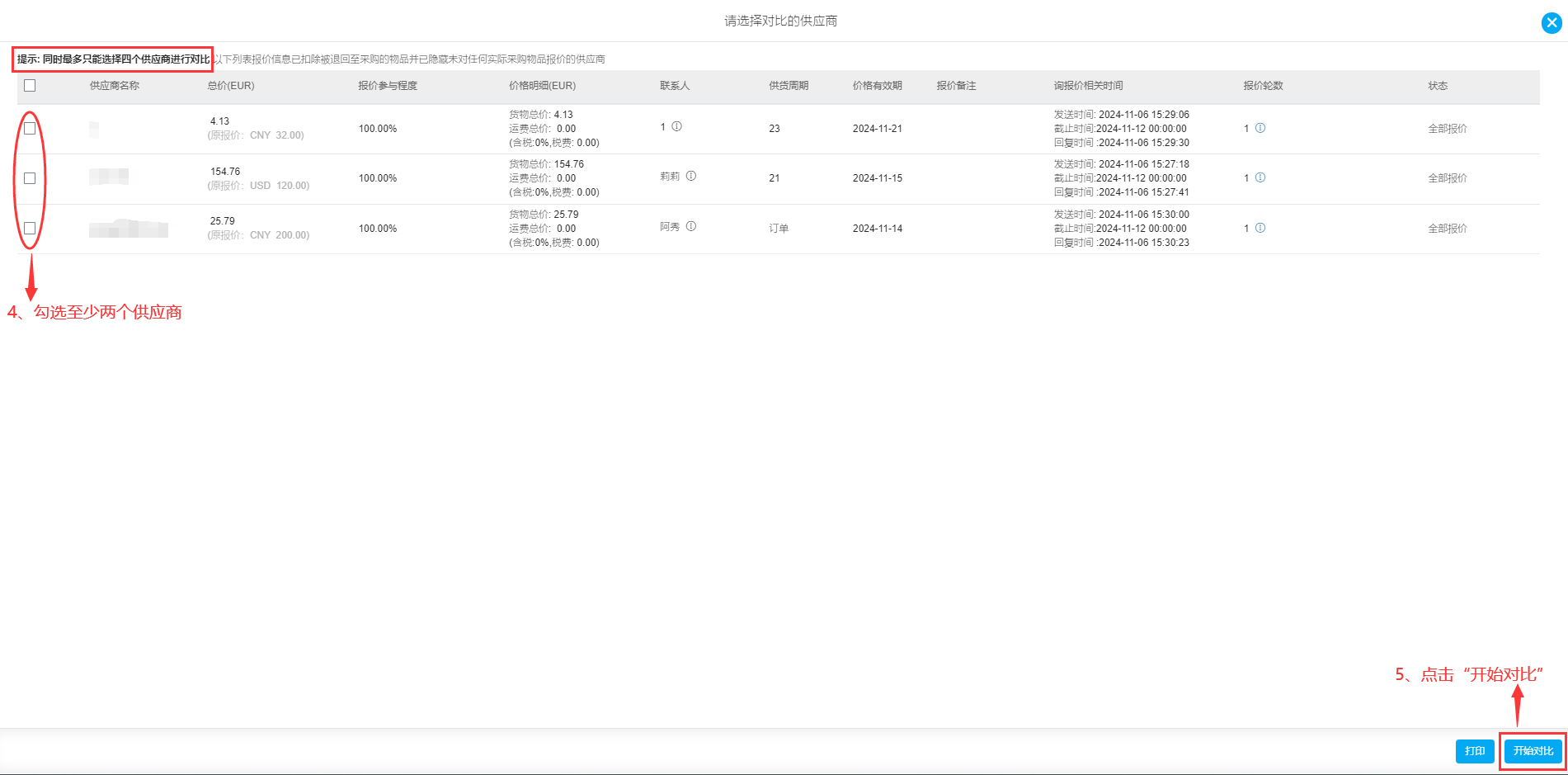Select total price 4.13 cell
1568x775 pixels.
pyautogui.click(x=220, y=121)
